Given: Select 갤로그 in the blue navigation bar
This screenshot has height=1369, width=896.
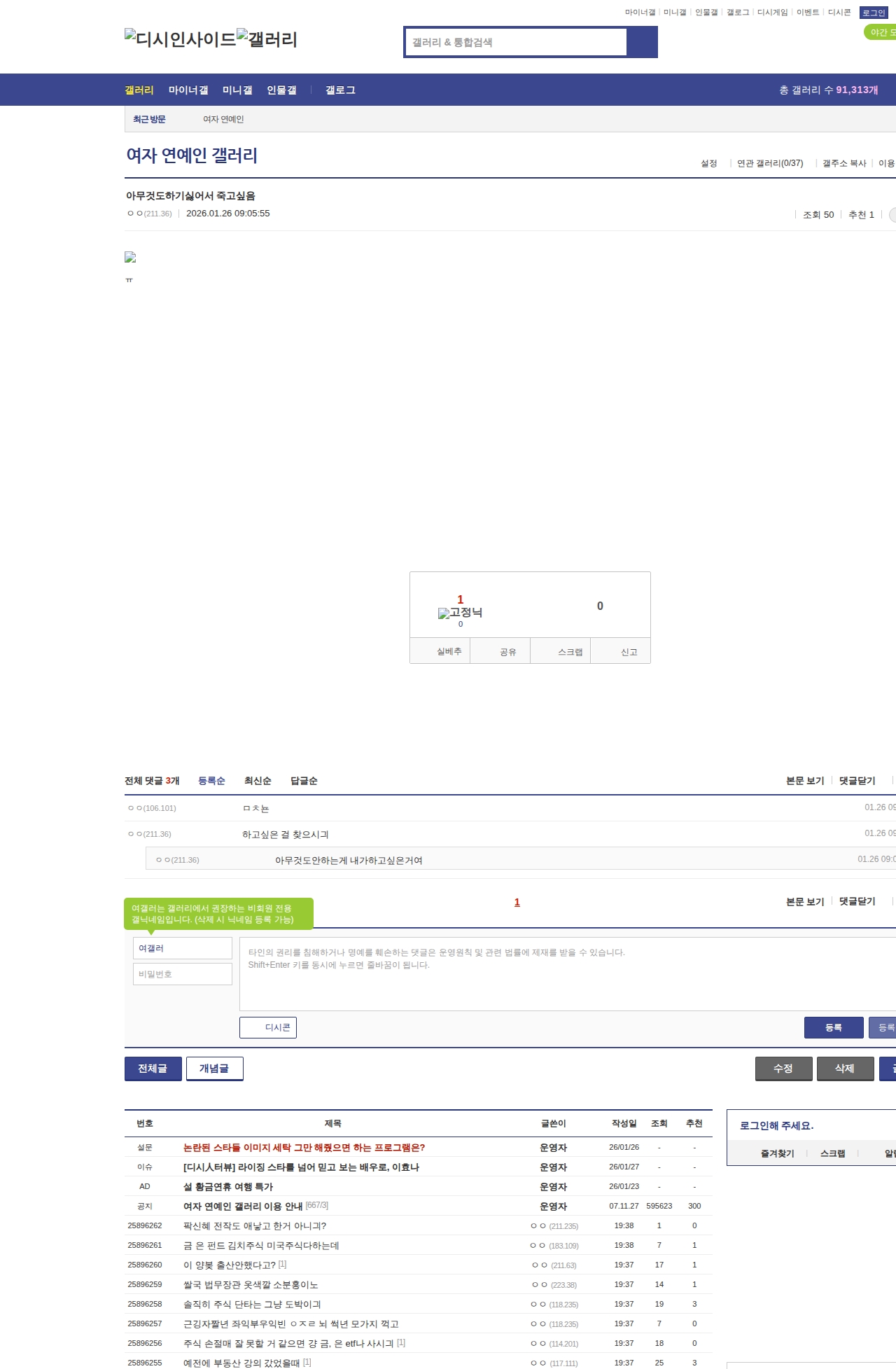Looking at the screenshot, I should click(x=340, y=90).
